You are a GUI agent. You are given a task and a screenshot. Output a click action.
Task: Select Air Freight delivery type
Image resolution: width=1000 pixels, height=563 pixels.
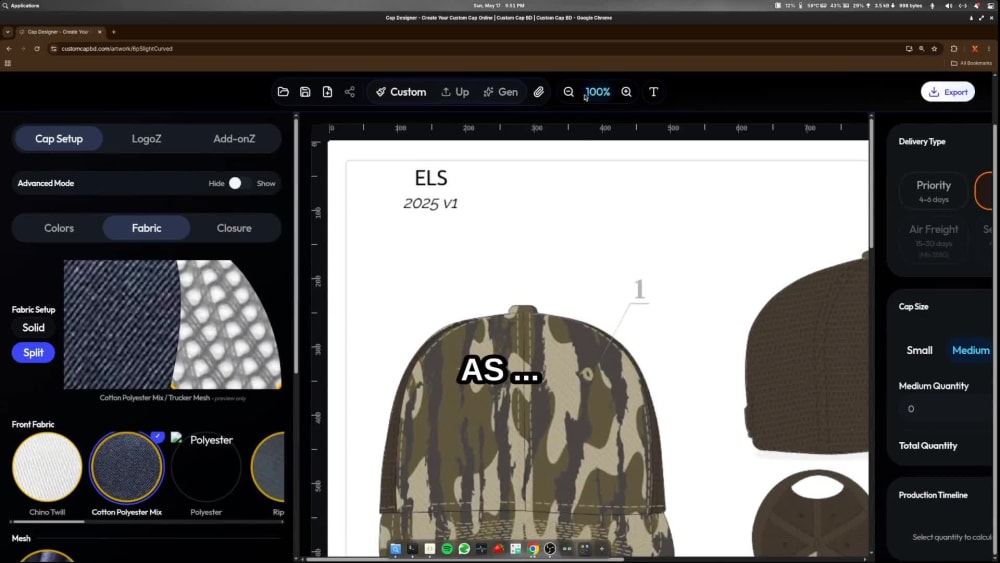[x=934, y=240]
